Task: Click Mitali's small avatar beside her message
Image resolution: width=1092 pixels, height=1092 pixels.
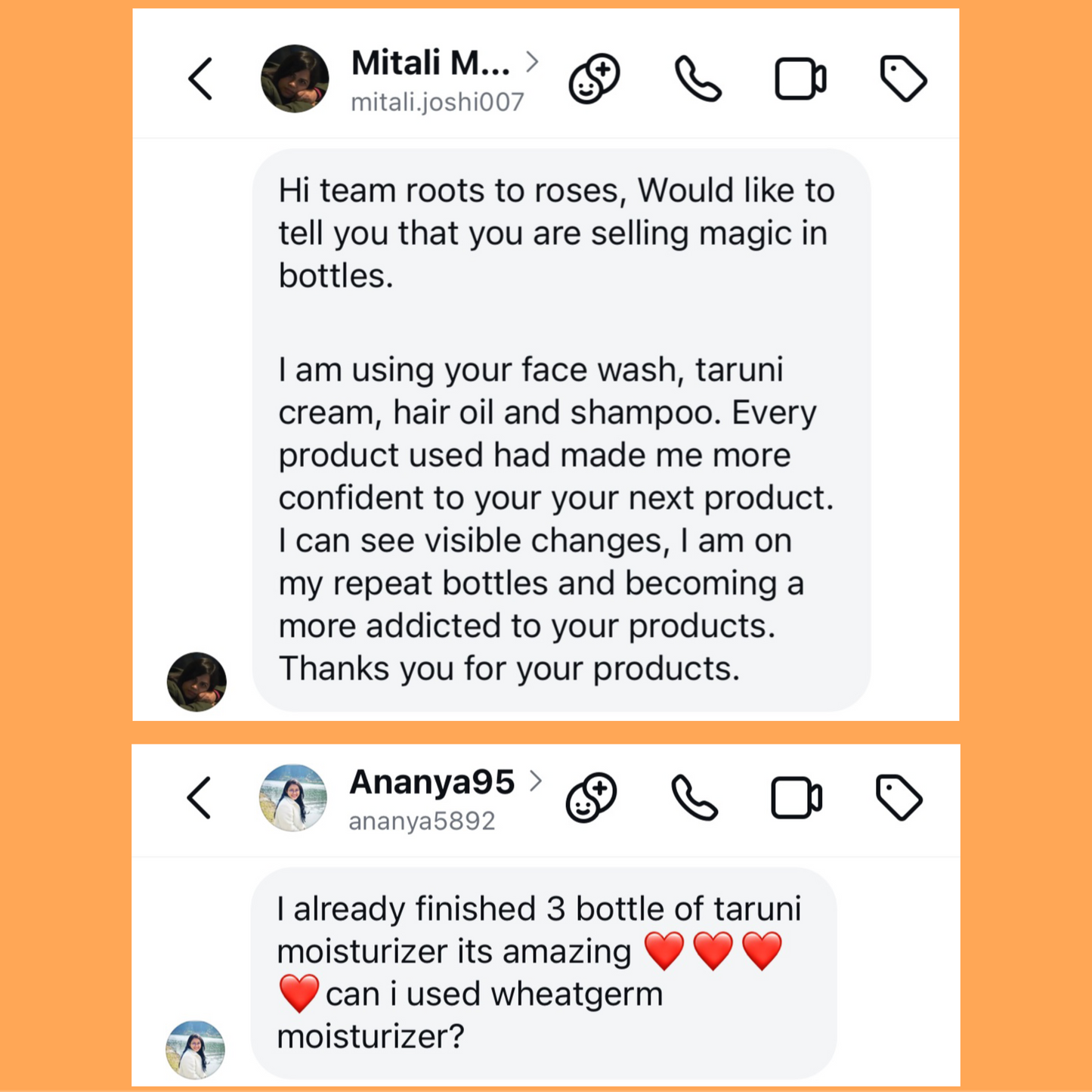Action: [195, 681]
